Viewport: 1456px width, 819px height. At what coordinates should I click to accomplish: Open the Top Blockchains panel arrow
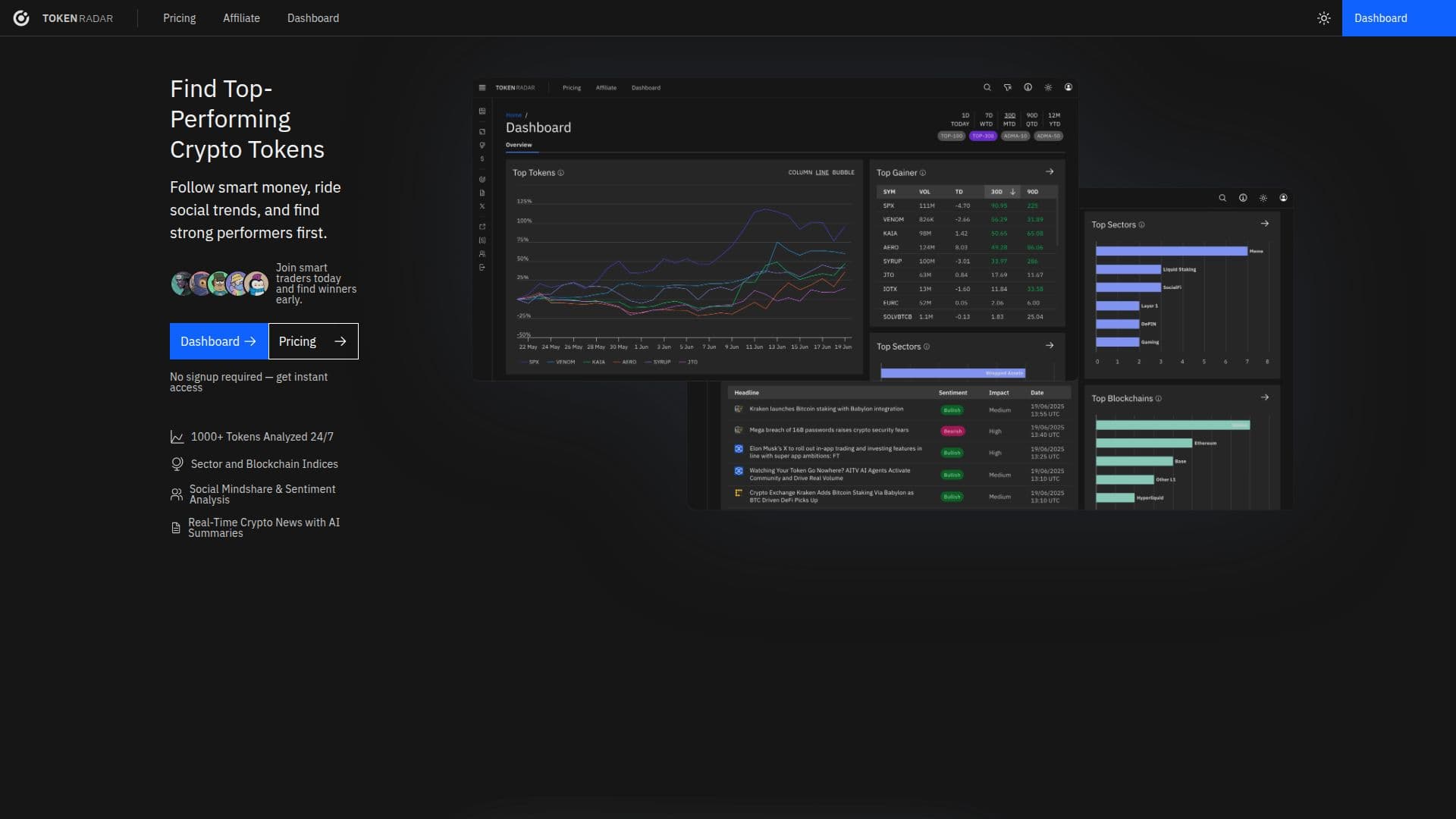point(1265,397)
